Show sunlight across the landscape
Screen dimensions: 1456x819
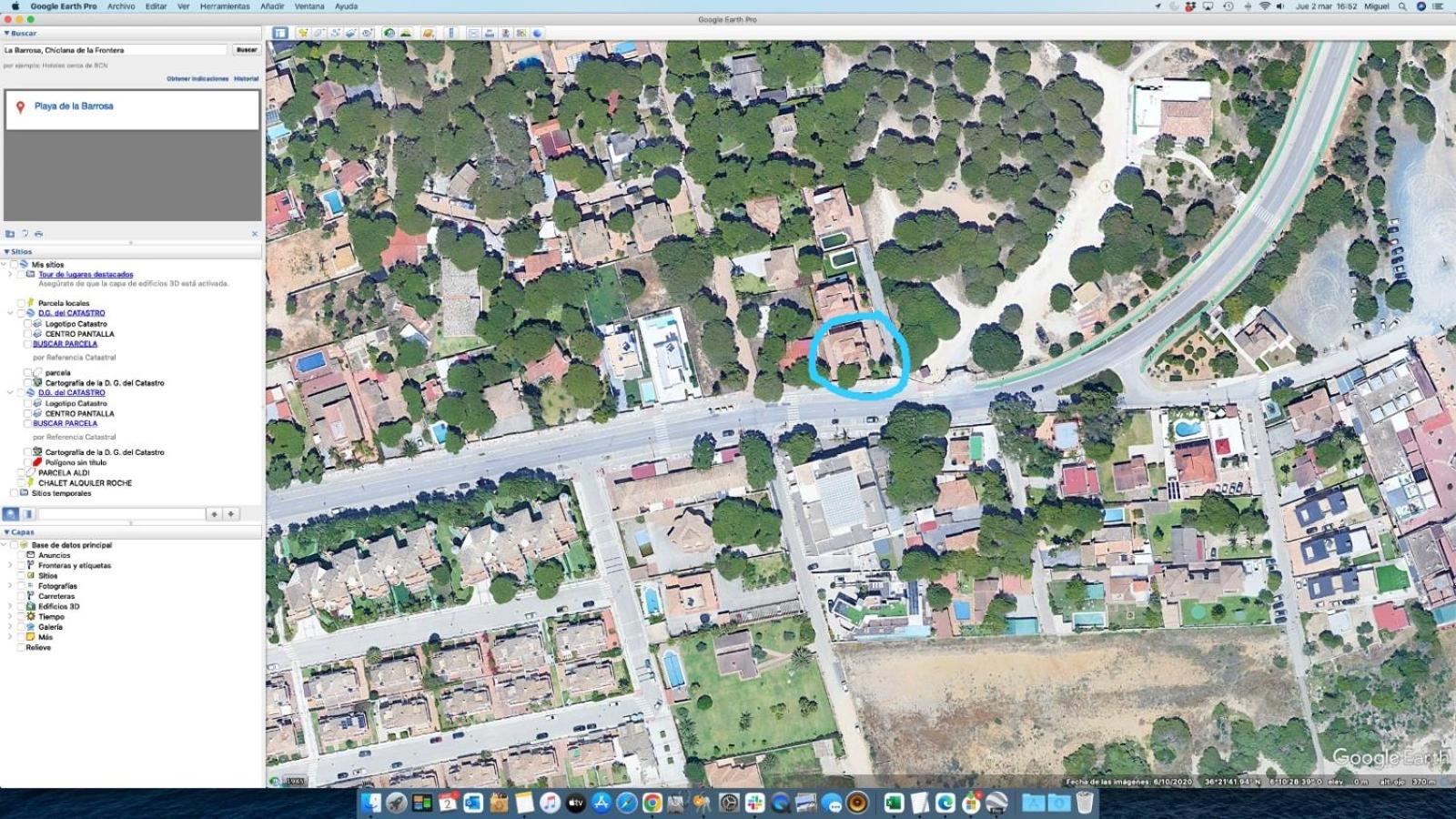[405, 33]
